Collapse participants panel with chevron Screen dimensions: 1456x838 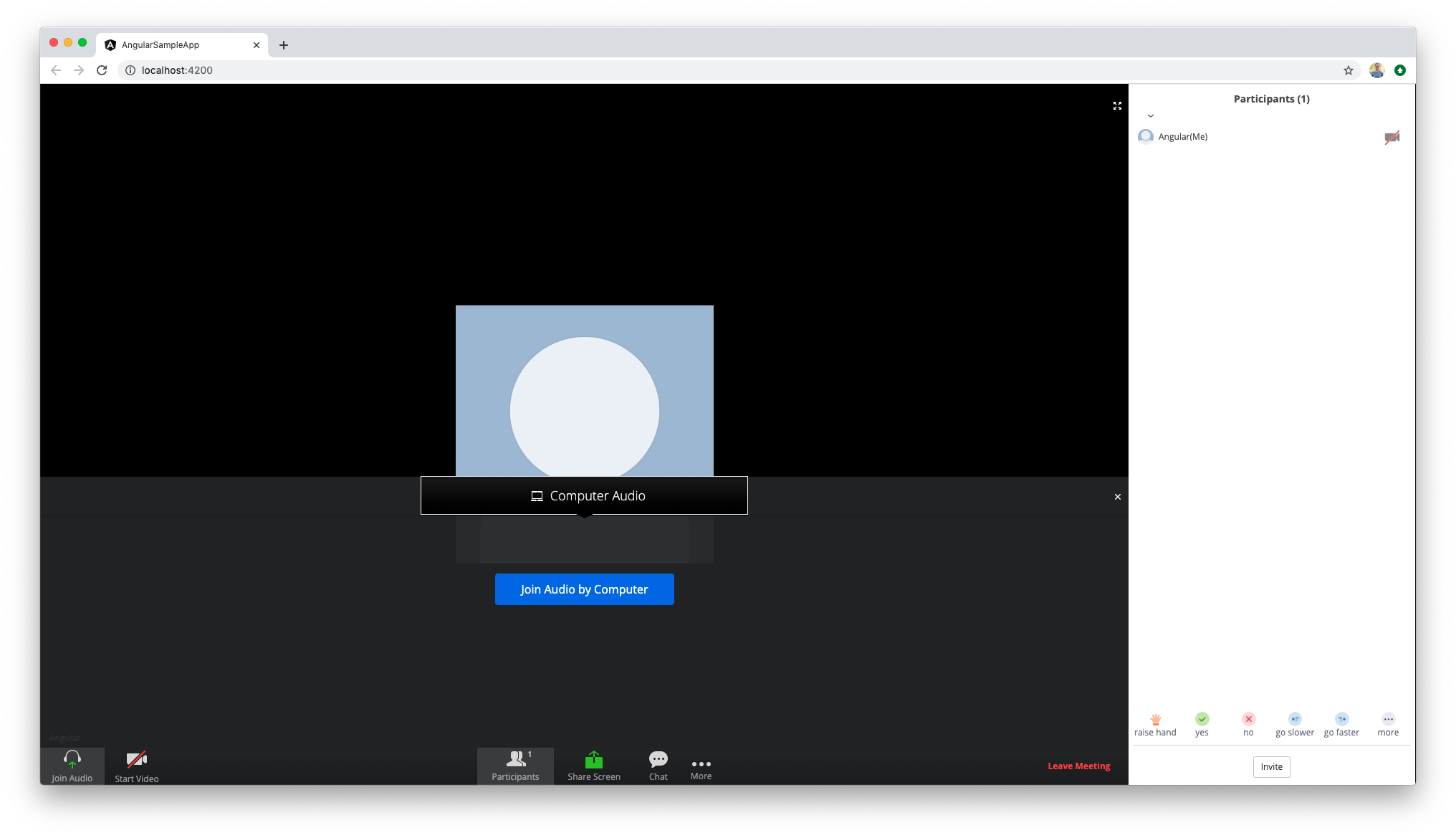[1150, 116]
